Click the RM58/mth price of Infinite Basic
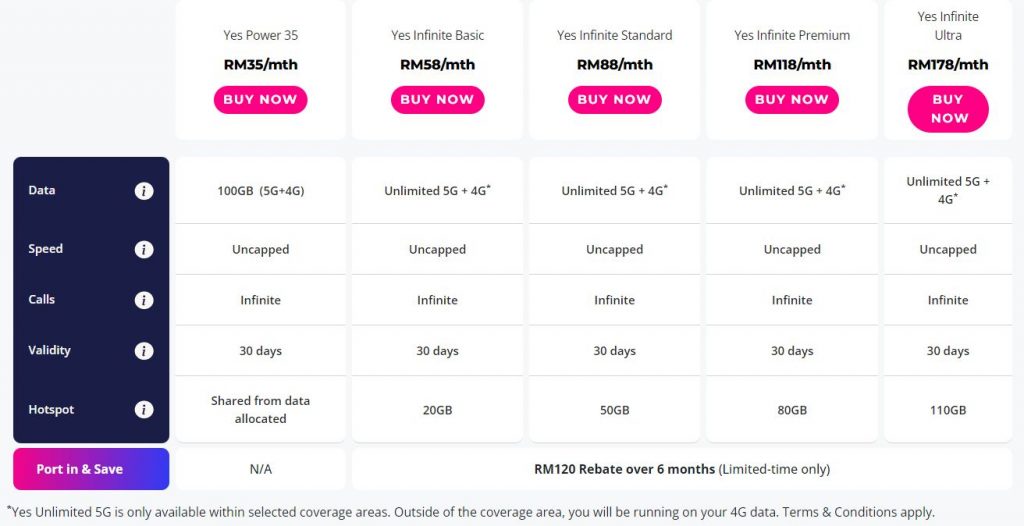Image resolution: width=1024 pixels, height=526 pixels. pos(438,65)
